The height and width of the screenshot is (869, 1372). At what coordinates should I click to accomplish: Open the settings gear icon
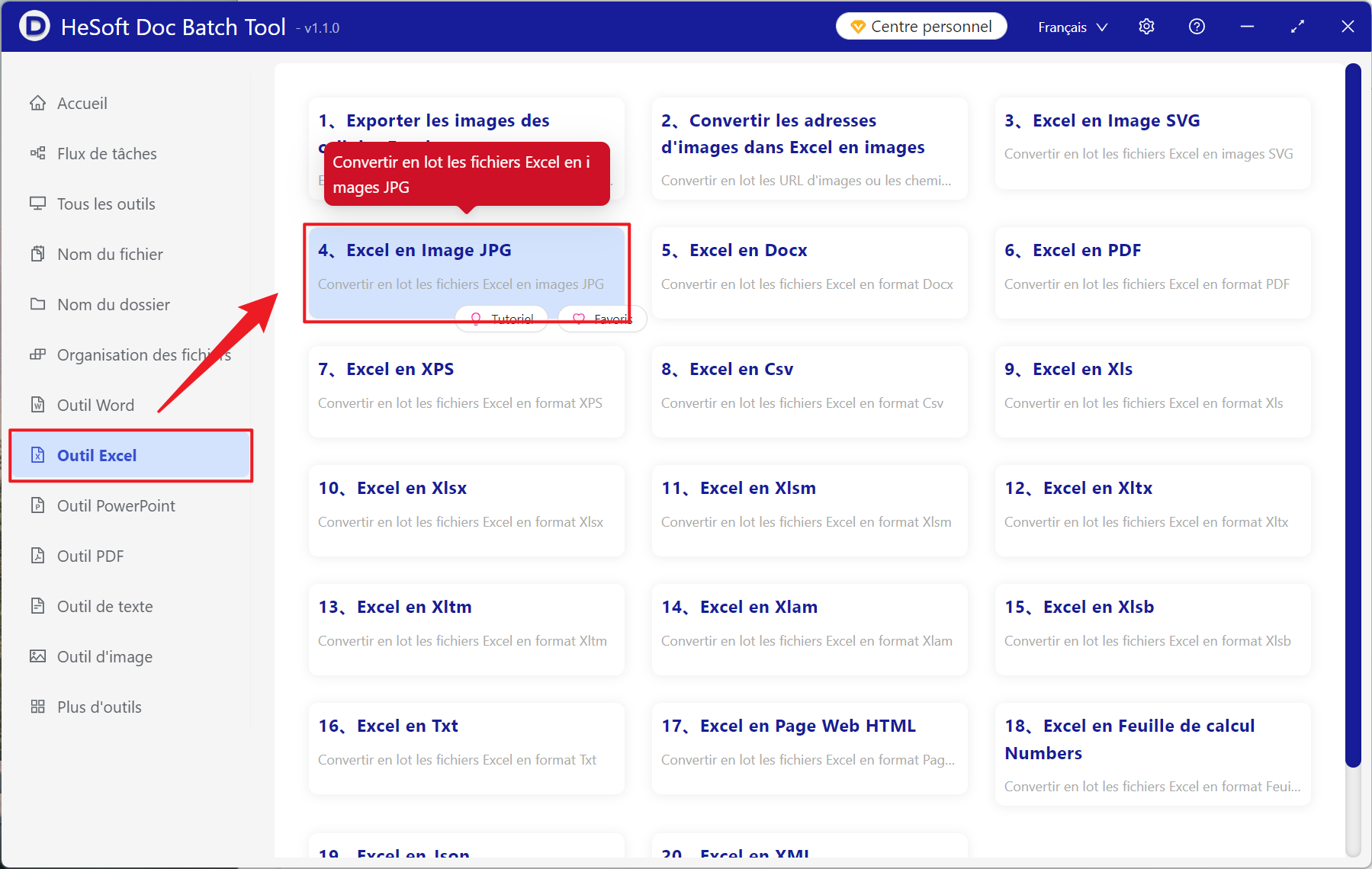(1146, 27)
